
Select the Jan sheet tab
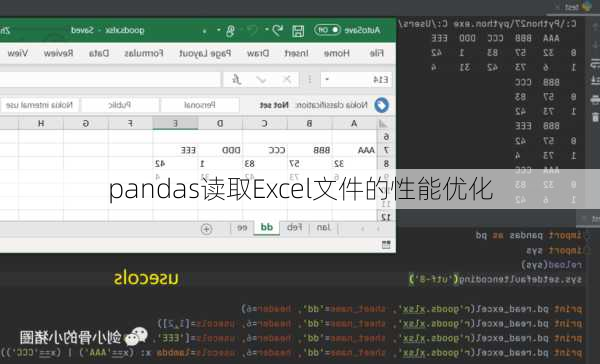click(324, 228)
